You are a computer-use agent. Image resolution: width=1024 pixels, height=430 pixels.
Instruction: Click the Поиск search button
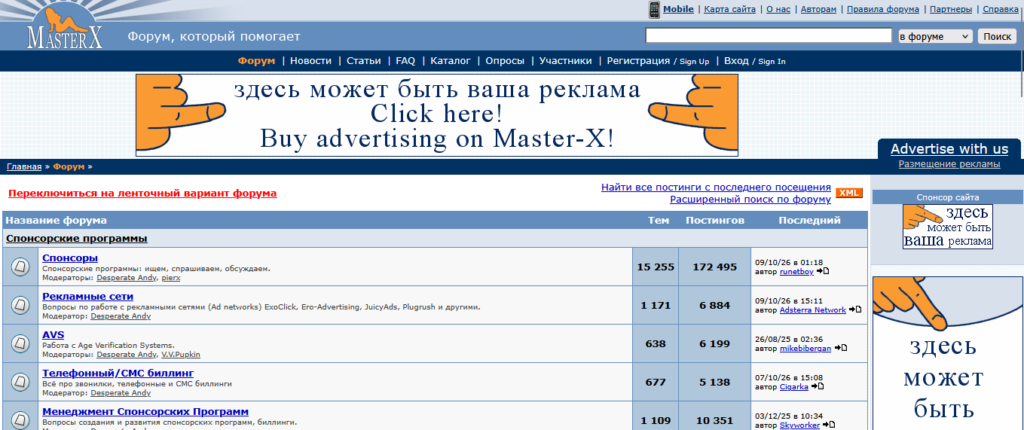pos(997,37)
